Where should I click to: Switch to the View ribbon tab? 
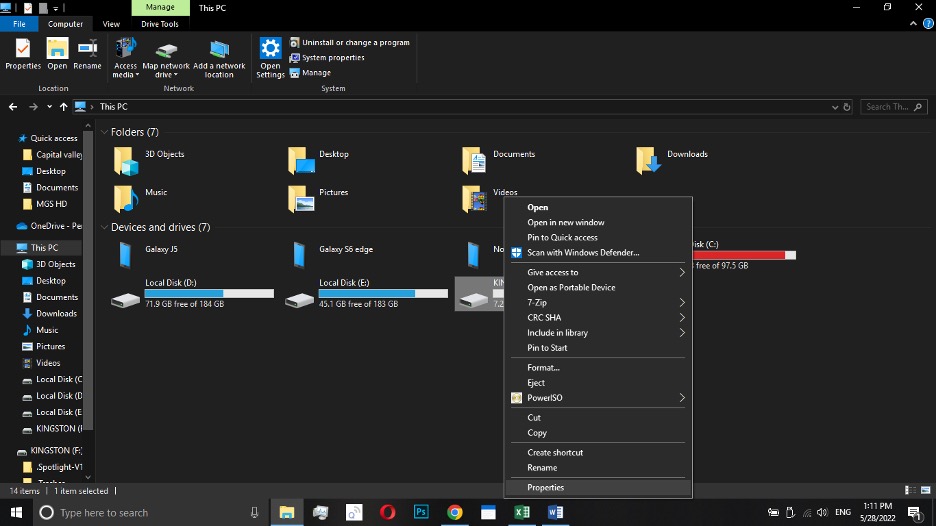click(x=111, y=24)
